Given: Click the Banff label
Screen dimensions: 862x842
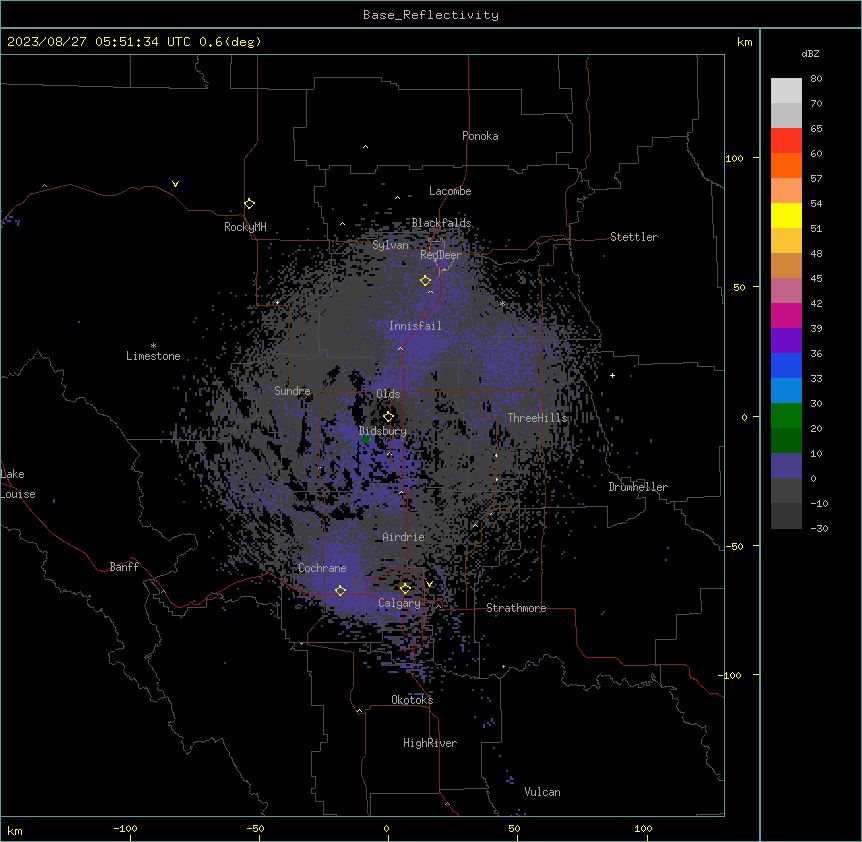Looking at the screenshot, I should 124,567.
